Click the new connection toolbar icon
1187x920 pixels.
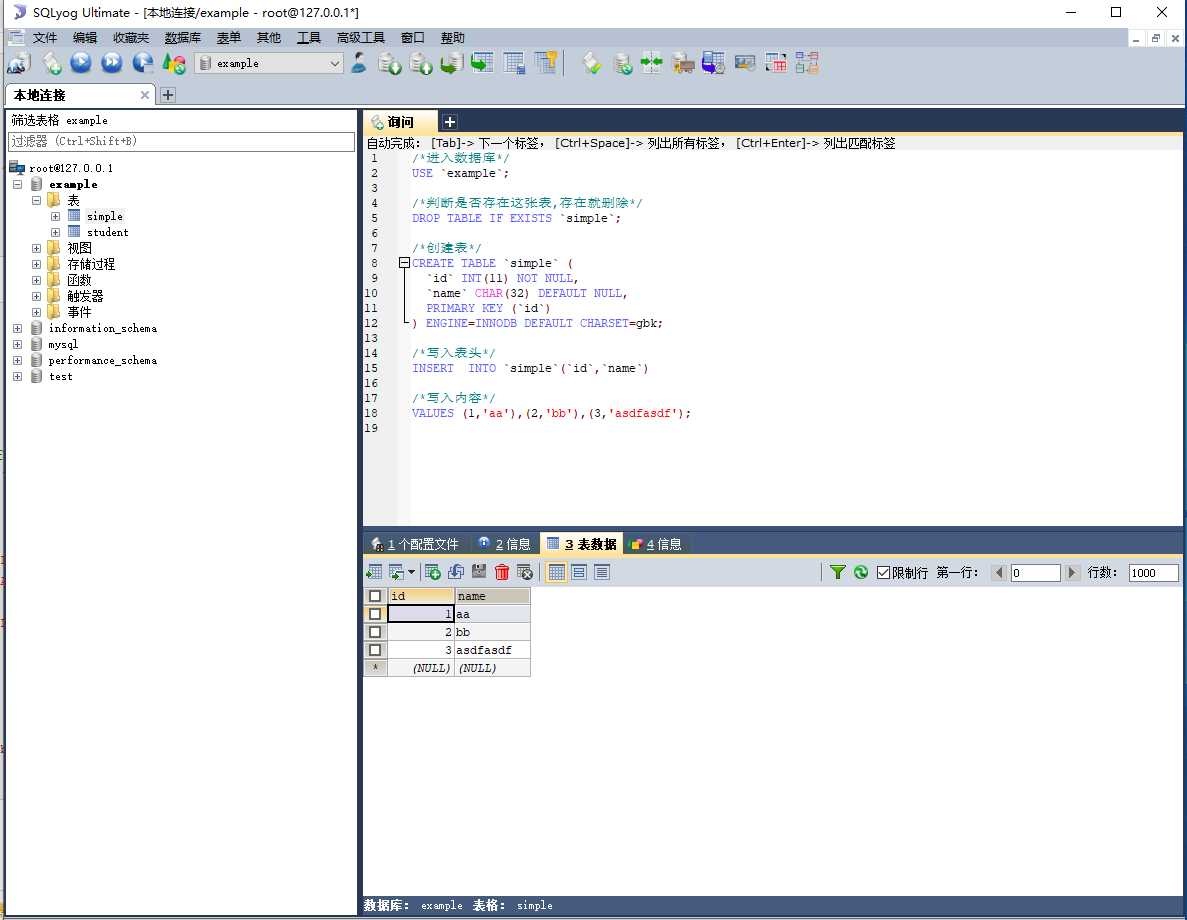18,64
